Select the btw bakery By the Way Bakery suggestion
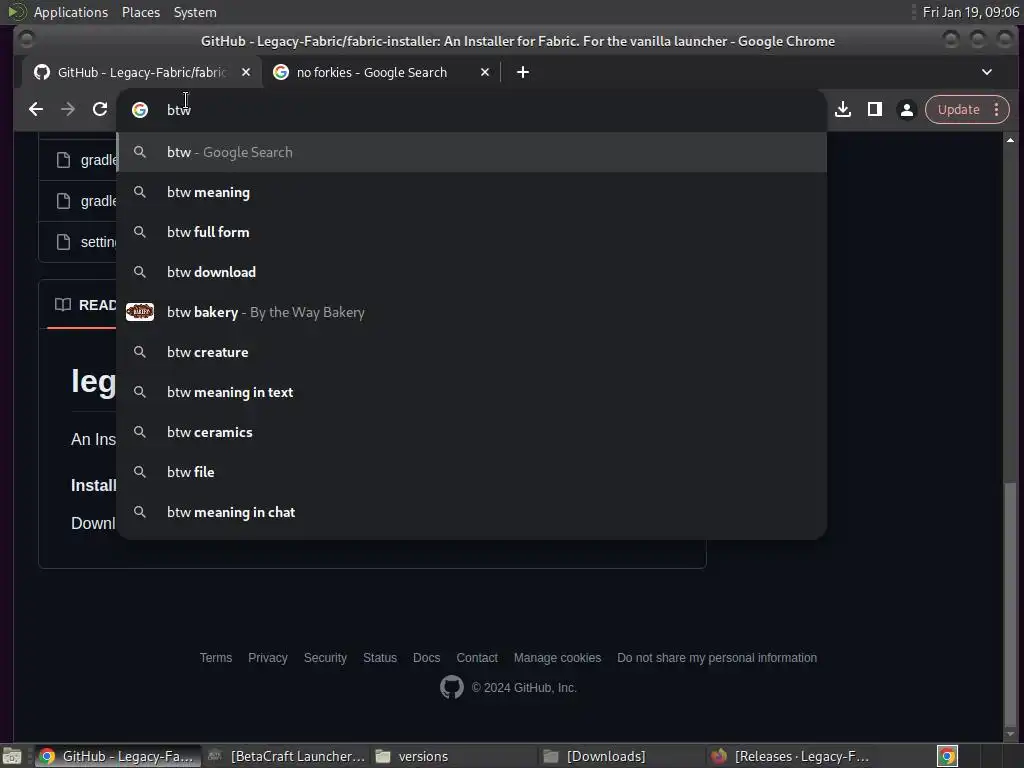 [472, 312]
